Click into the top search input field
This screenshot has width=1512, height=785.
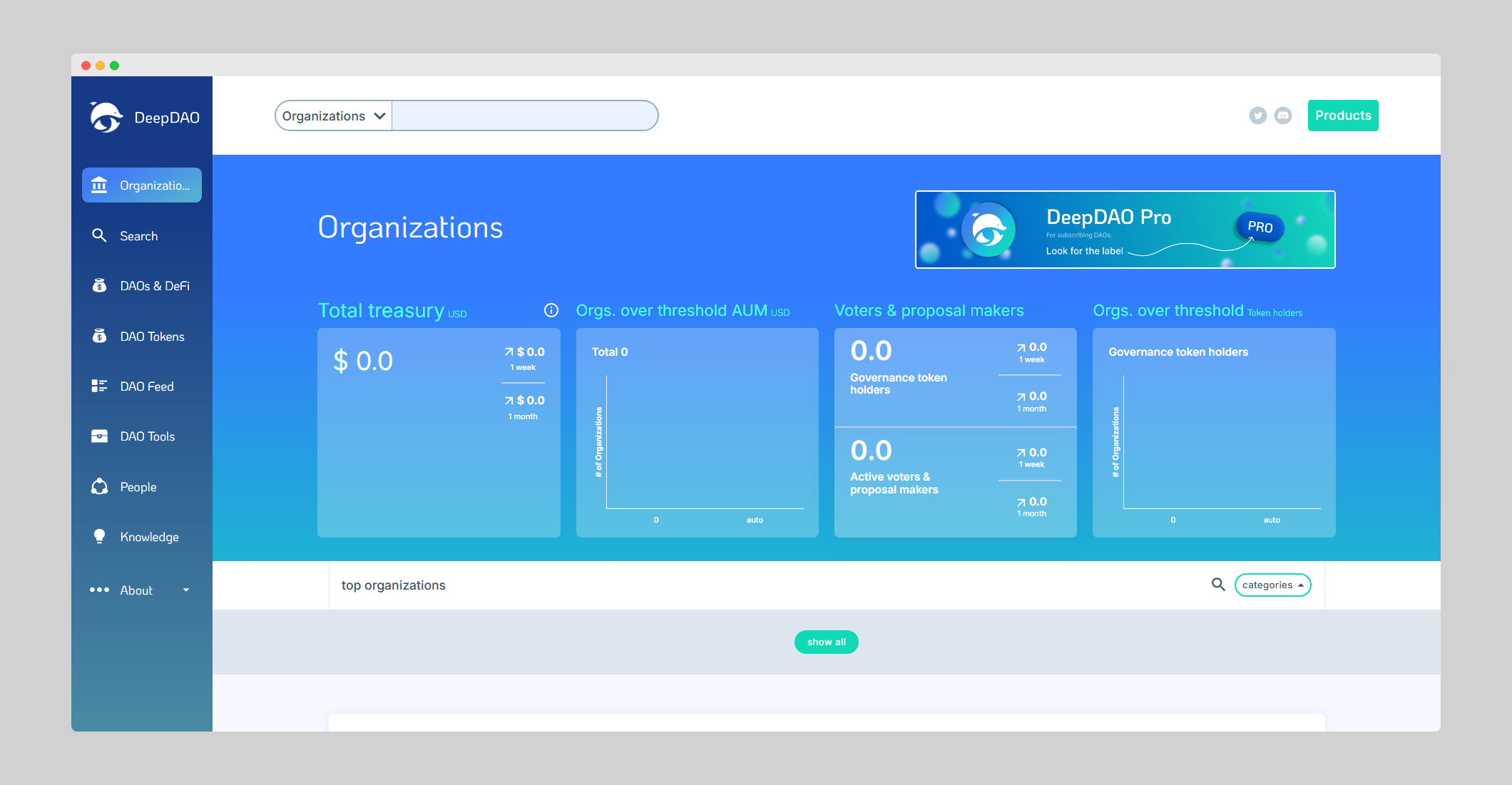524,116
